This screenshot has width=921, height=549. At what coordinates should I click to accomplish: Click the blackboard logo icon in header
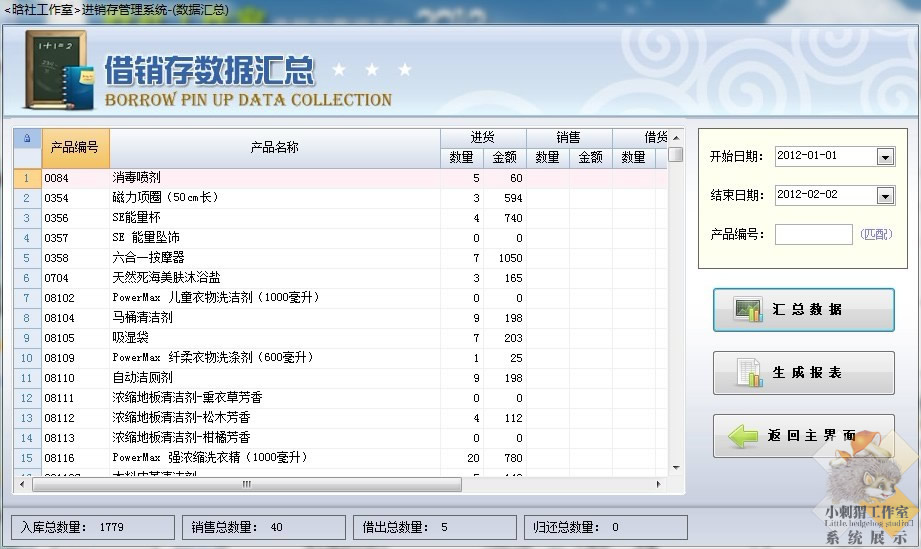pos(55,70)
